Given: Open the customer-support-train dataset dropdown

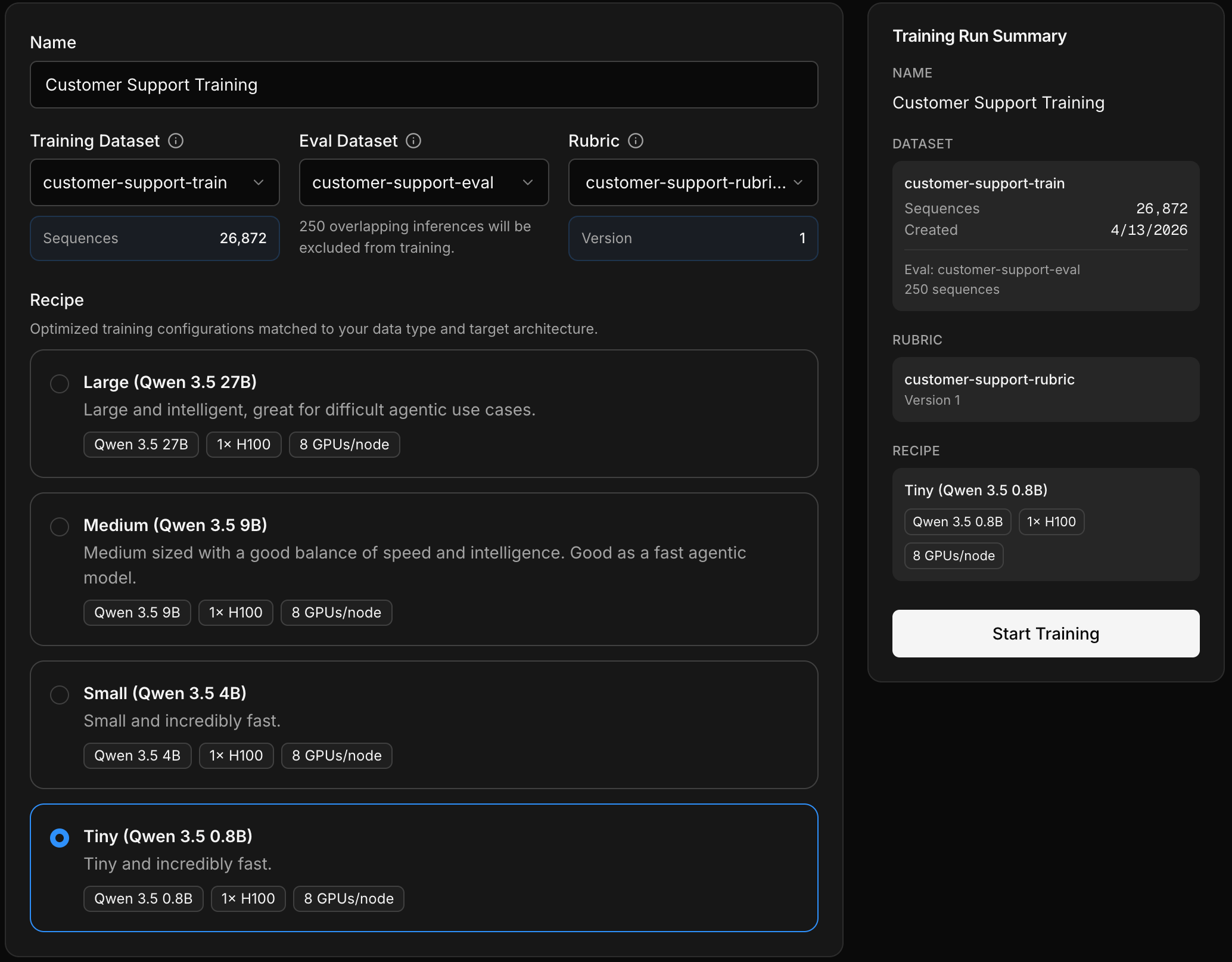Looking at the screenshot, I should (155, 182).
